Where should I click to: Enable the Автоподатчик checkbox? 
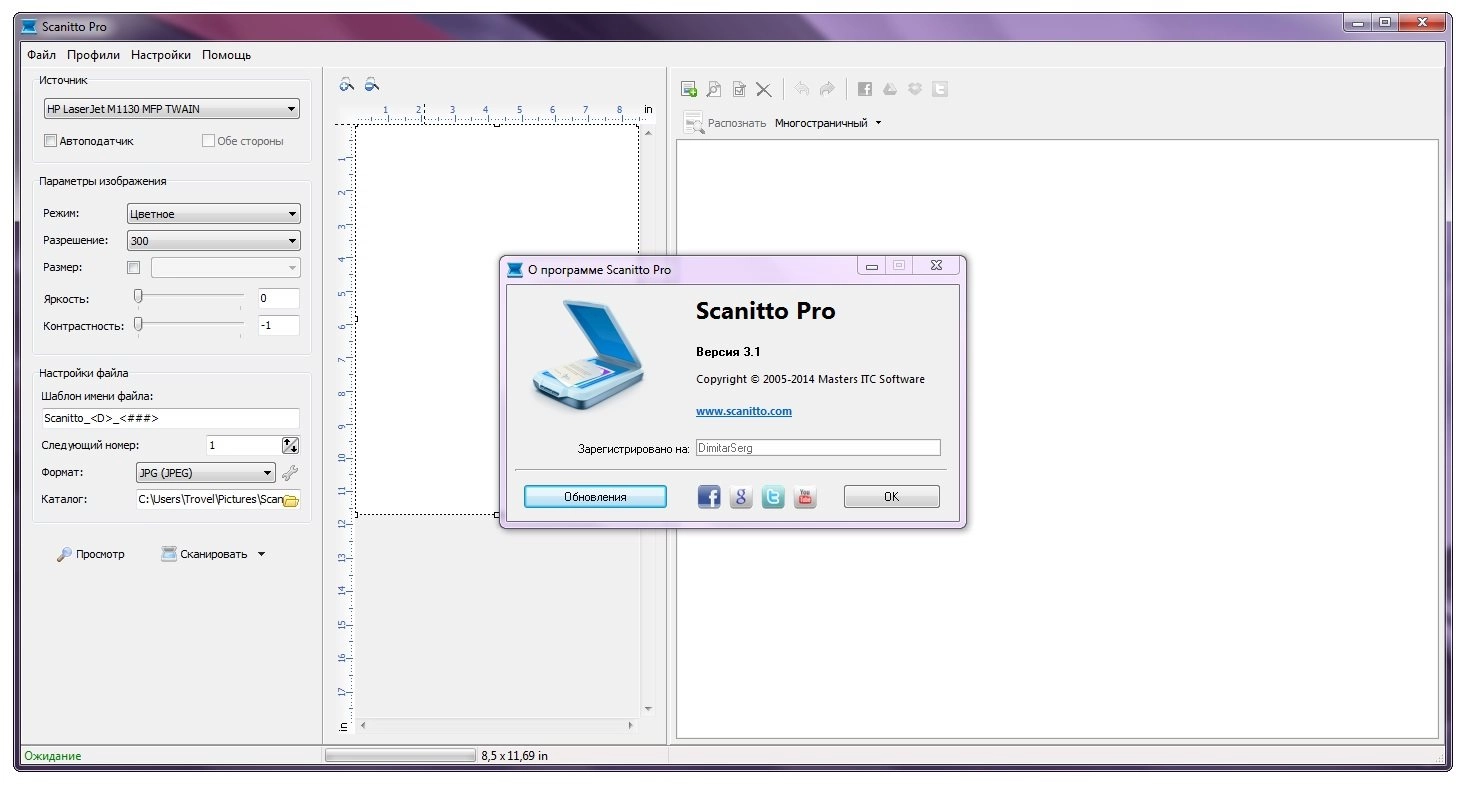tap(50, 141)
